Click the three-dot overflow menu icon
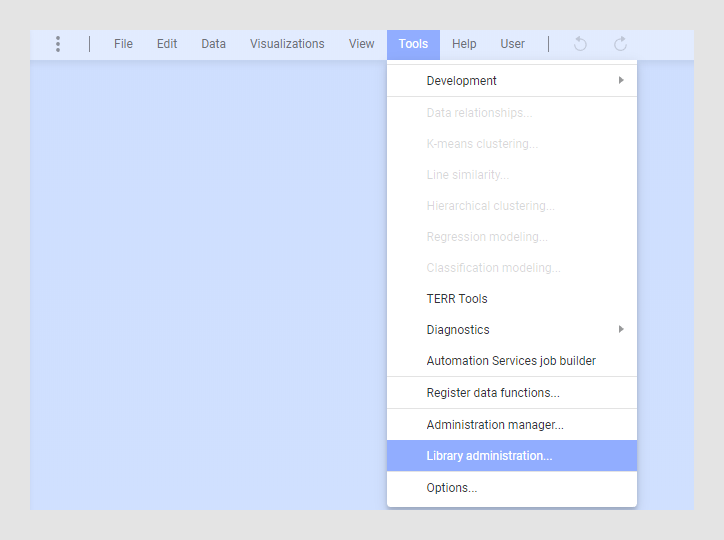The width and height of the screenshot is (724, 540). (58, 44)
